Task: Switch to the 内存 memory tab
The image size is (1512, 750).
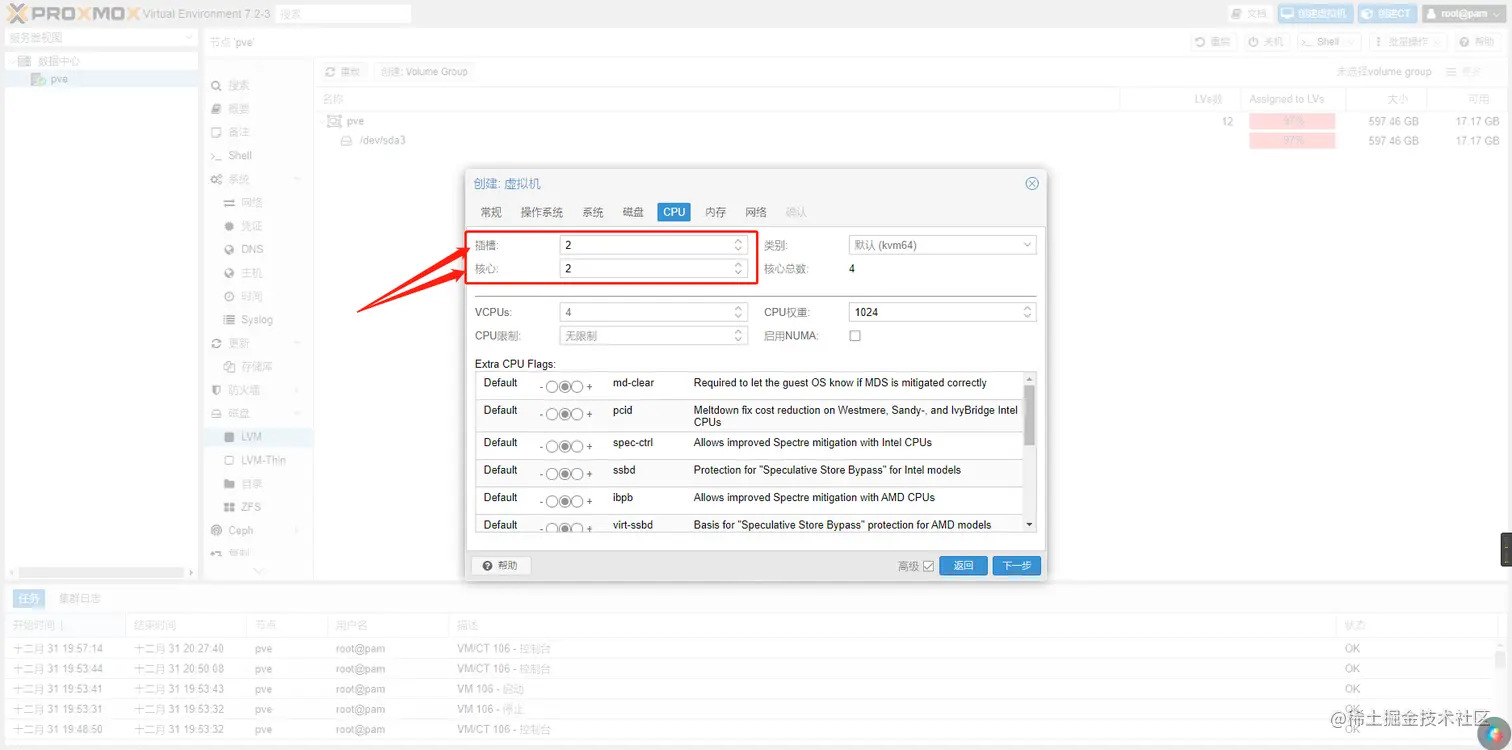Action: click(715, 212)
